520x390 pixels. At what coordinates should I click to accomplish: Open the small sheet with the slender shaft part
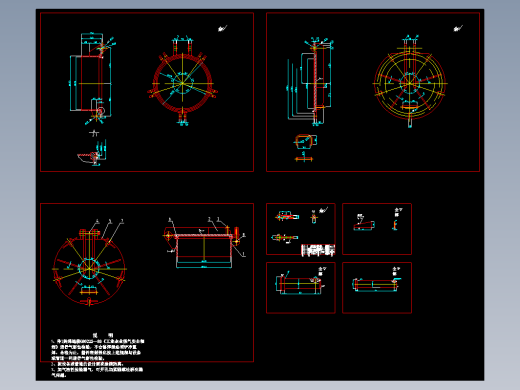[x=377, y=288]
